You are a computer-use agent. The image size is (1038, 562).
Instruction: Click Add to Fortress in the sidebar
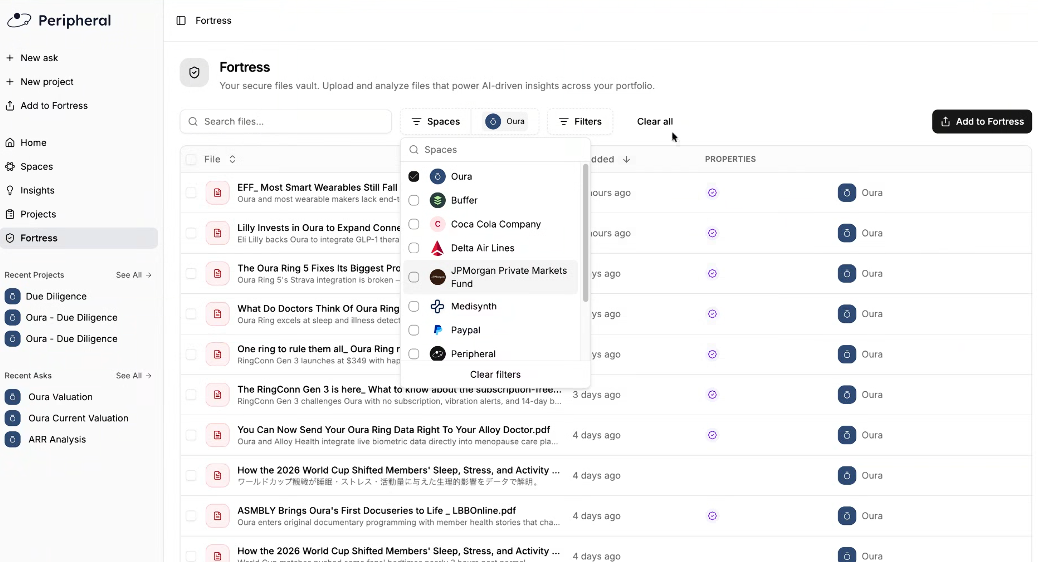point(79,105)
